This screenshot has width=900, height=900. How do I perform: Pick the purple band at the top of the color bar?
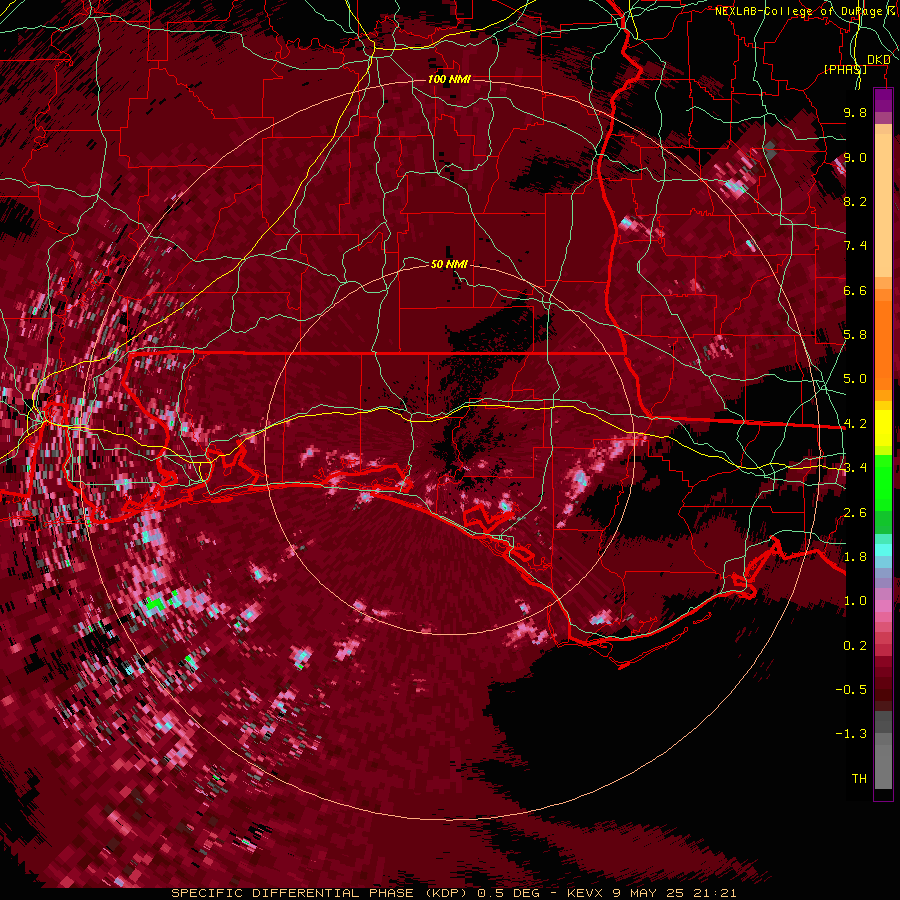coord(883,100)
